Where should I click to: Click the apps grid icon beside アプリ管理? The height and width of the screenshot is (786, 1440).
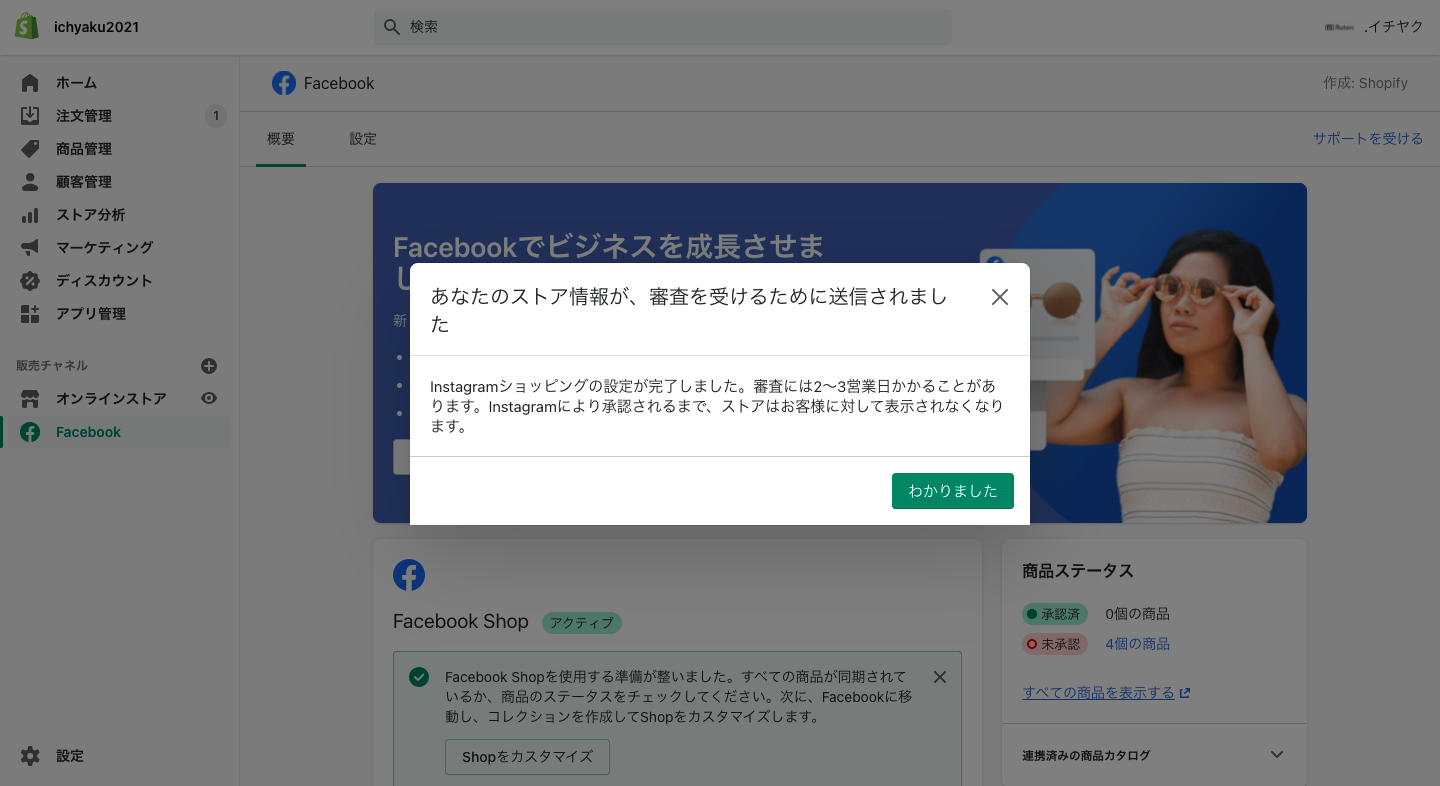pyautogui.click(x=30, y=314)
